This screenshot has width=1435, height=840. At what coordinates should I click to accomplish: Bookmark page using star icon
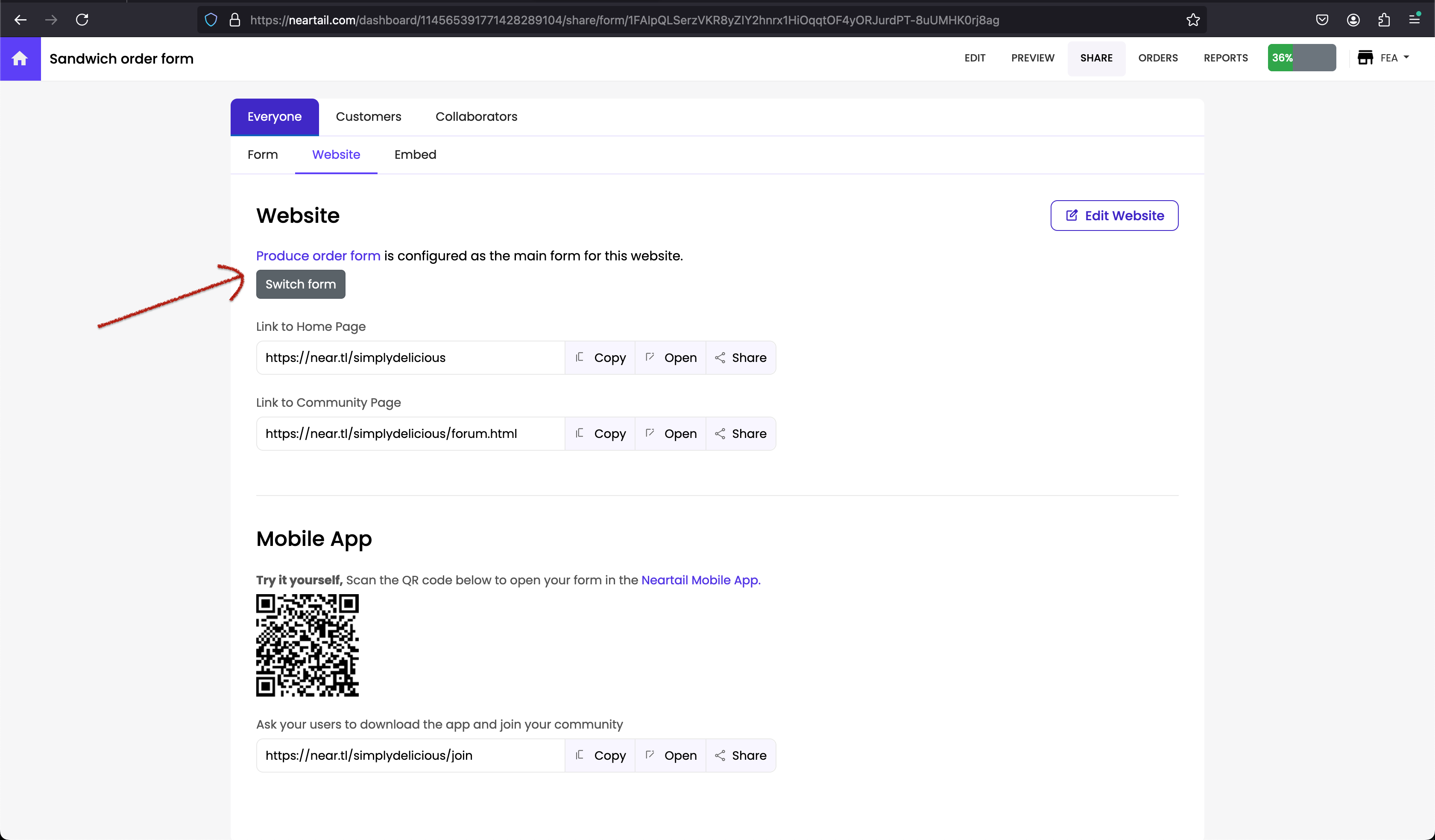click(1193, 20)
